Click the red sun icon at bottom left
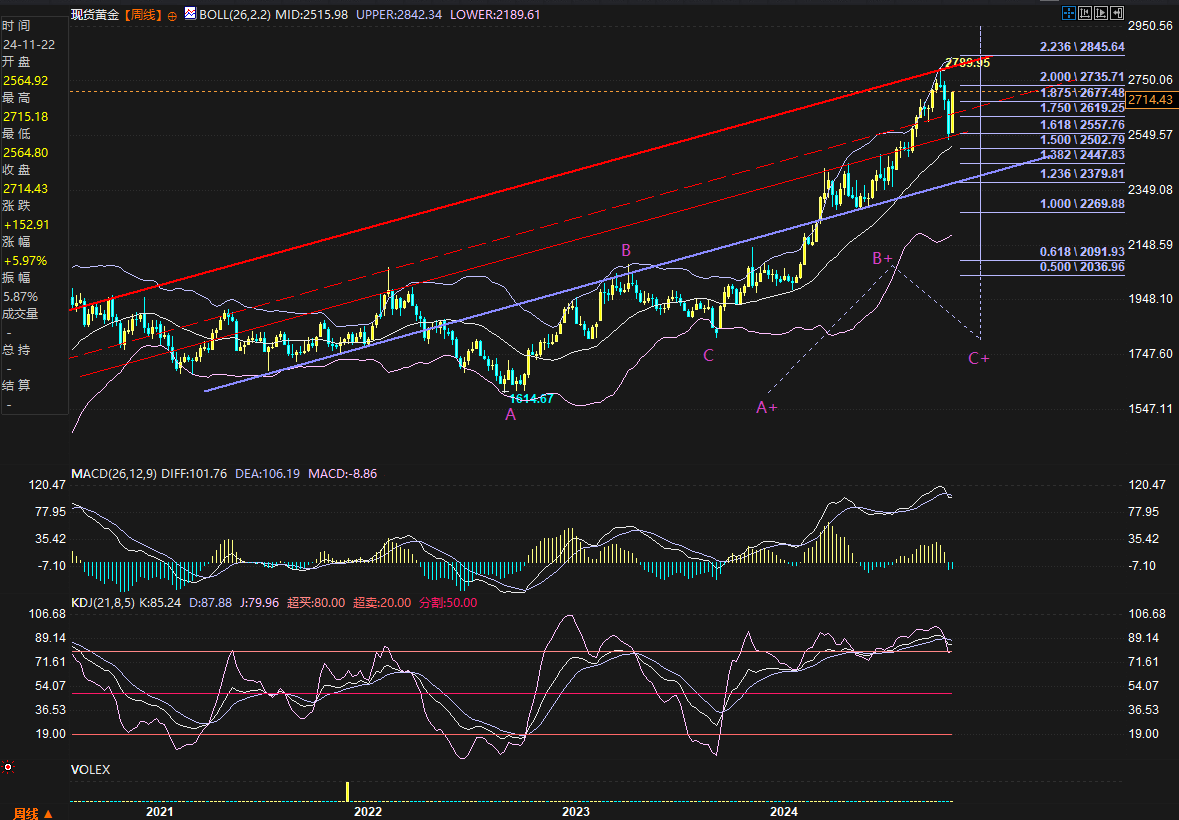 pyautogui.click(x=8, y=768)
